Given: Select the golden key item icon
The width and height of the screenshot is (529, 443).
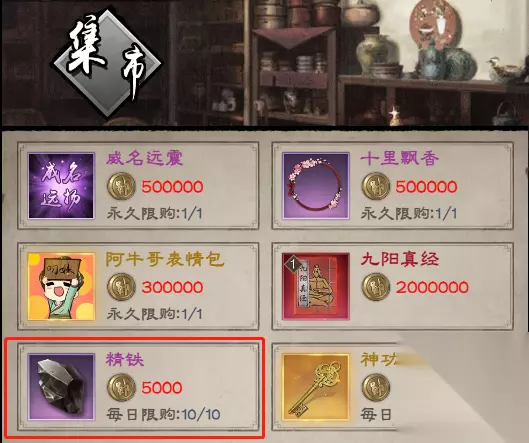Looking at the screenshot, I should pos(316,387).
